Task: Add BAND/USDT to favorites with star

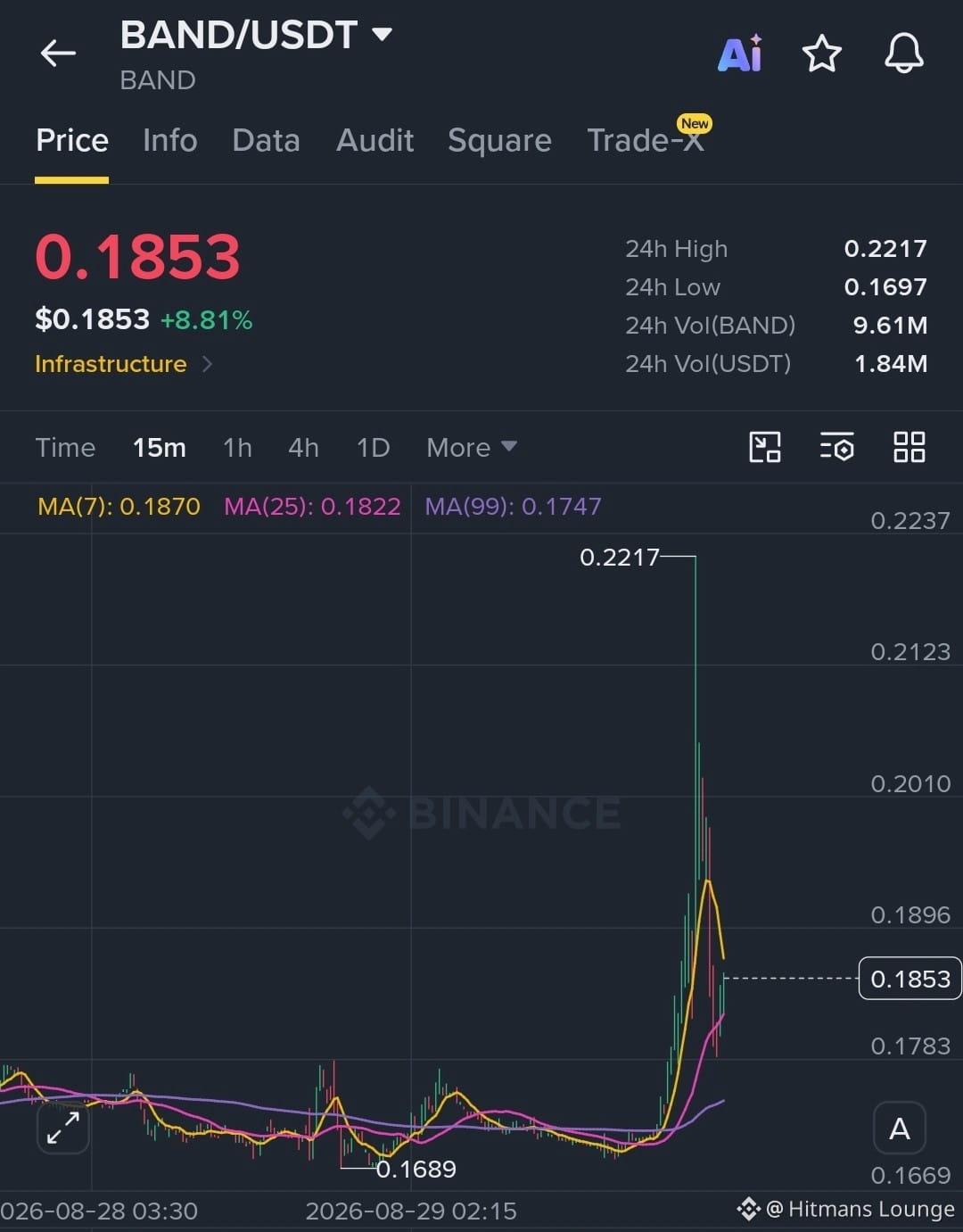Action: coord(821,54)
